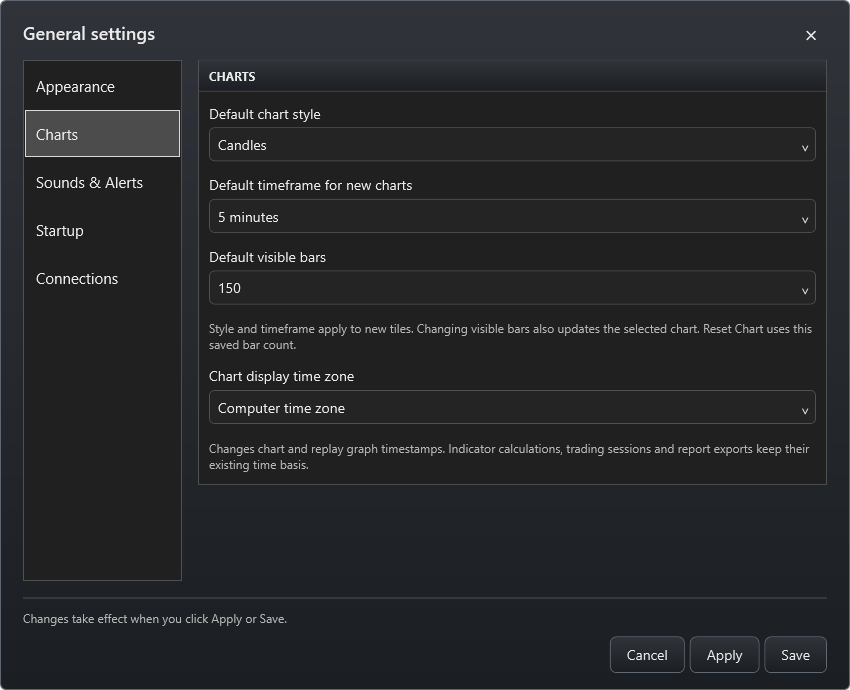Viewport: 850px width, 690px height.
Task: Click the note about chart and replay timestamps
Action: point(509,457)
